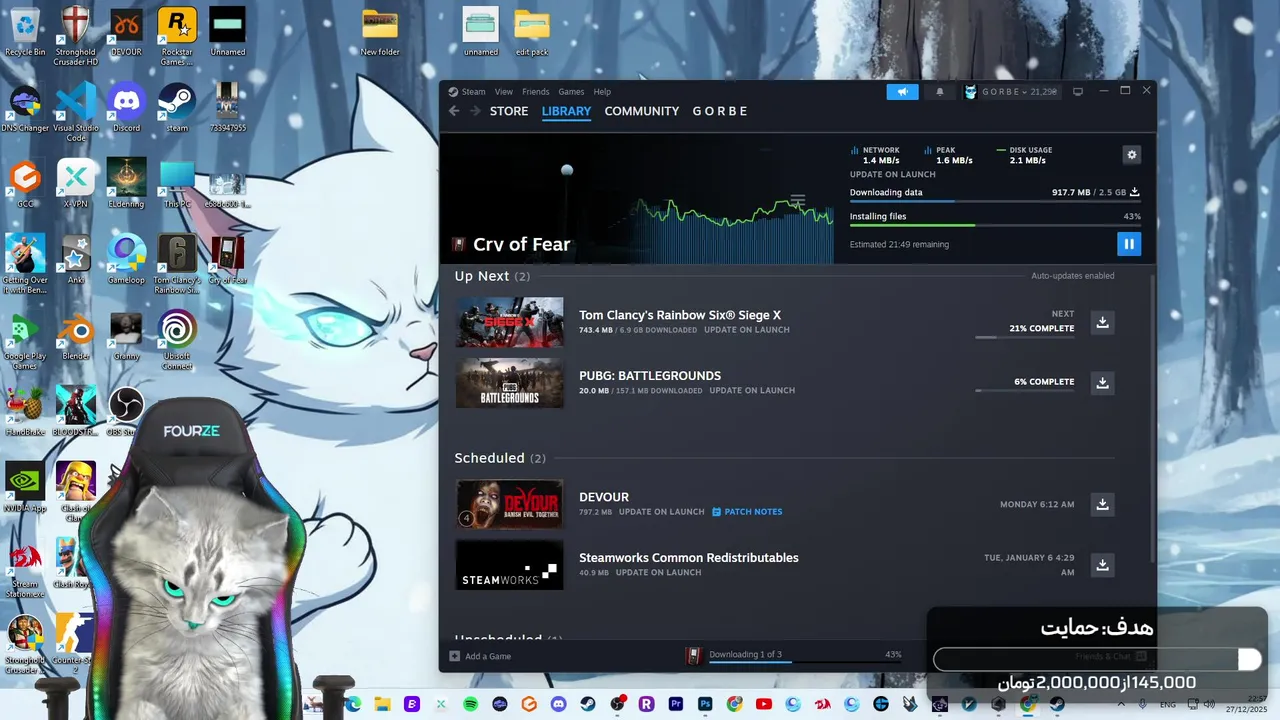Select the Ubisoft Connect desktop icon
Image resolution: width=1280 pixels, height=720 pixels.
pyautogui.click(x=177, y=340)
